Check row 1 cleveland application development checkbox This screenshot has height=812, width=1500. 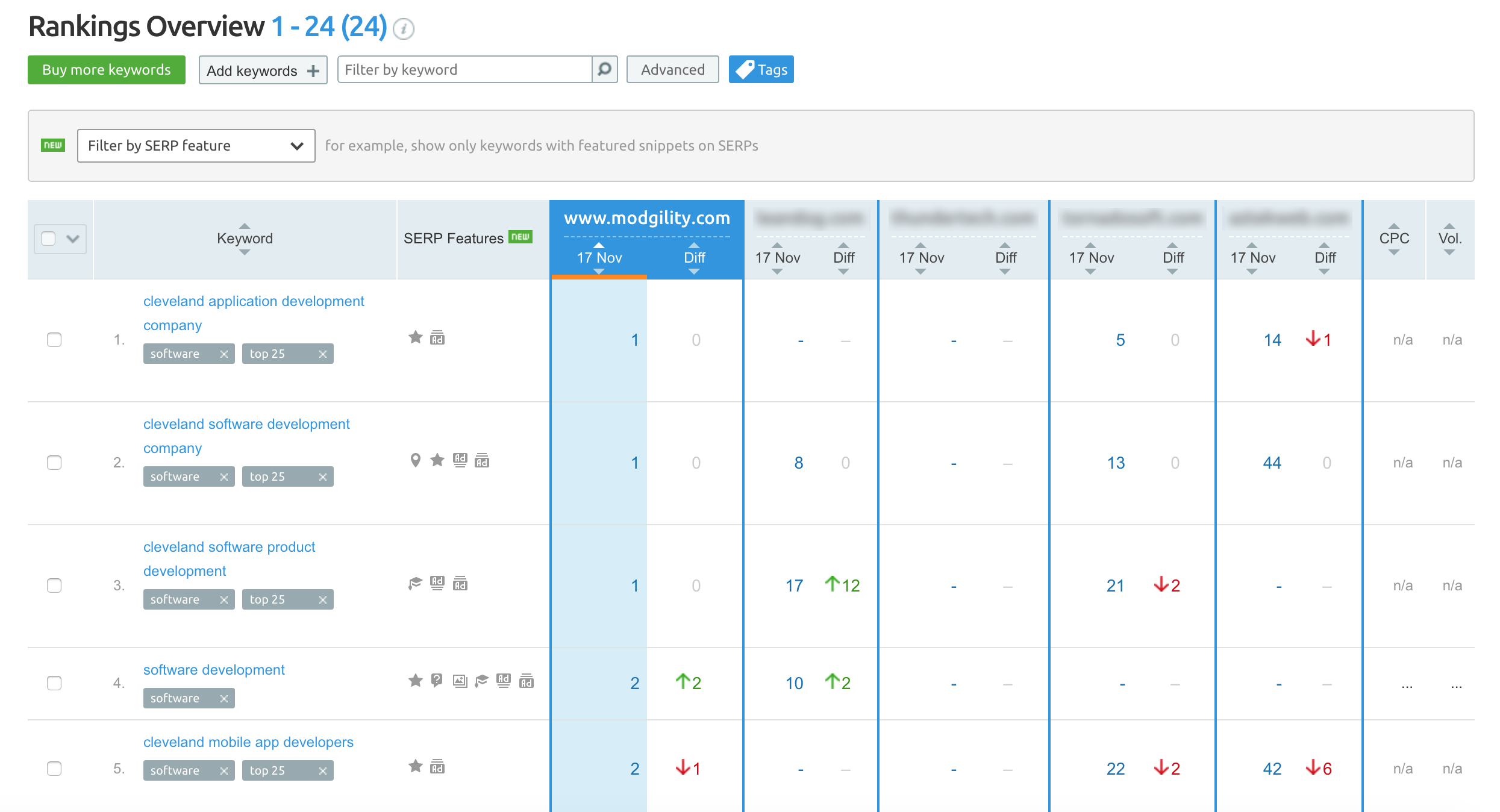pyautogui.click(x=54, y=340)
